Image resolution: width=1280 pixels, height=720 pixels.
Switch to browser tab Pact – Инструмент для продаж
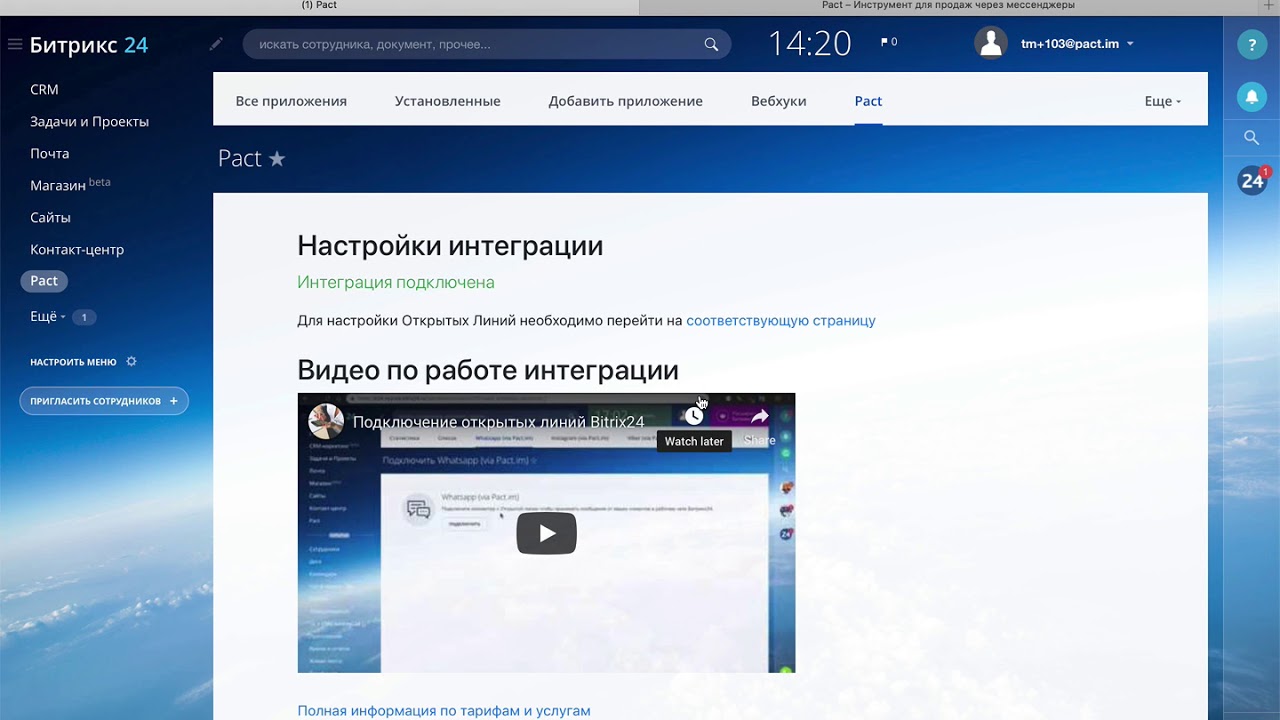tap(948, 6)
